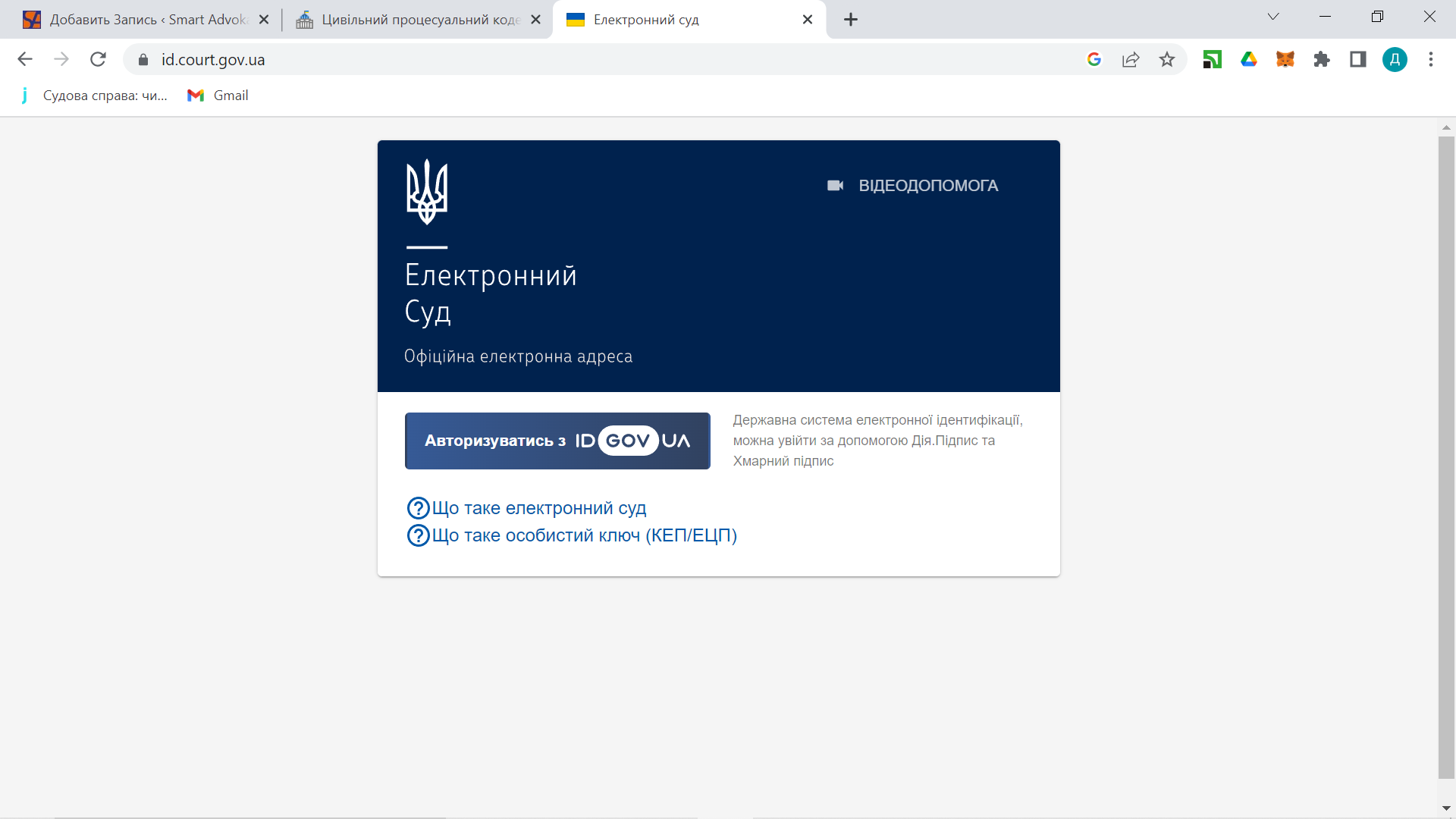Open Gmail bookmark in bookmarks bar

pyautogui.click(x=218, y=96)
